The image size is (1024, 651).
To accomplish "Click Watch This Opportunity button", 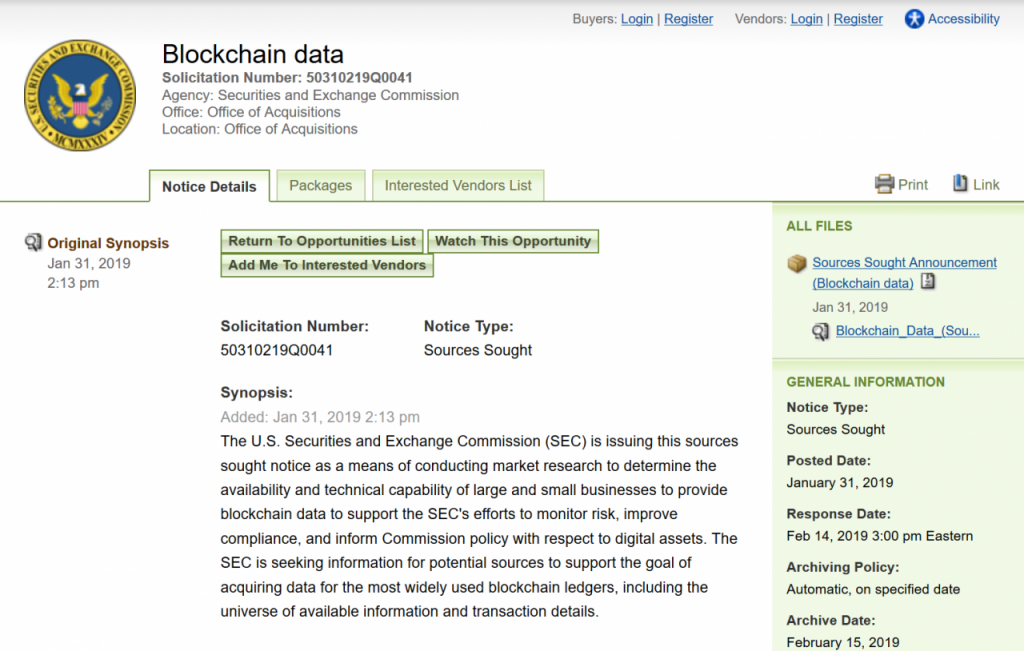I will [x=513, y=241].
